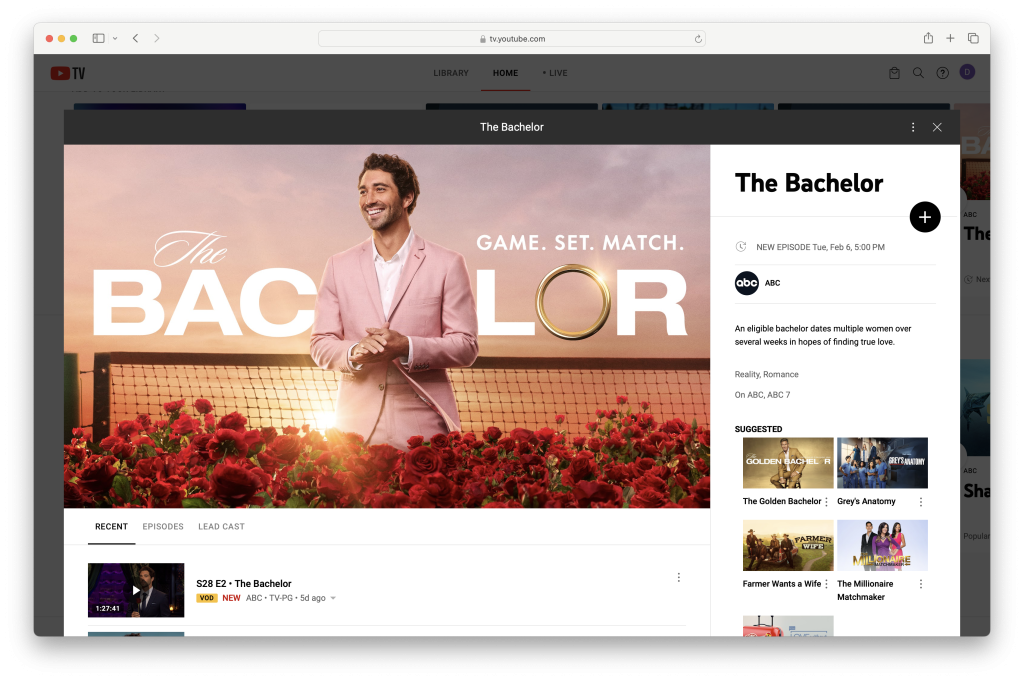The image size is (1024, 681).
Task: Select the HOME tab
Action: point(505,73)
